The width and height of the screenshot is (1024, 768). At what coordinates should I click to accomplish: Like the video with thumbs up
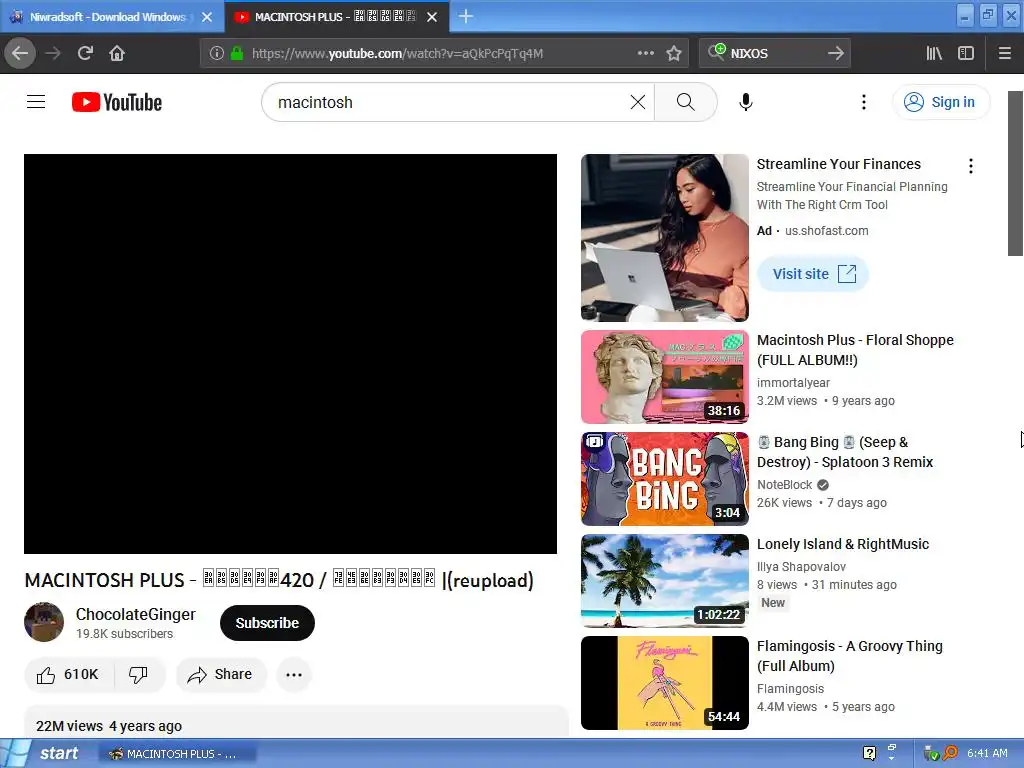tap(68, 674)
